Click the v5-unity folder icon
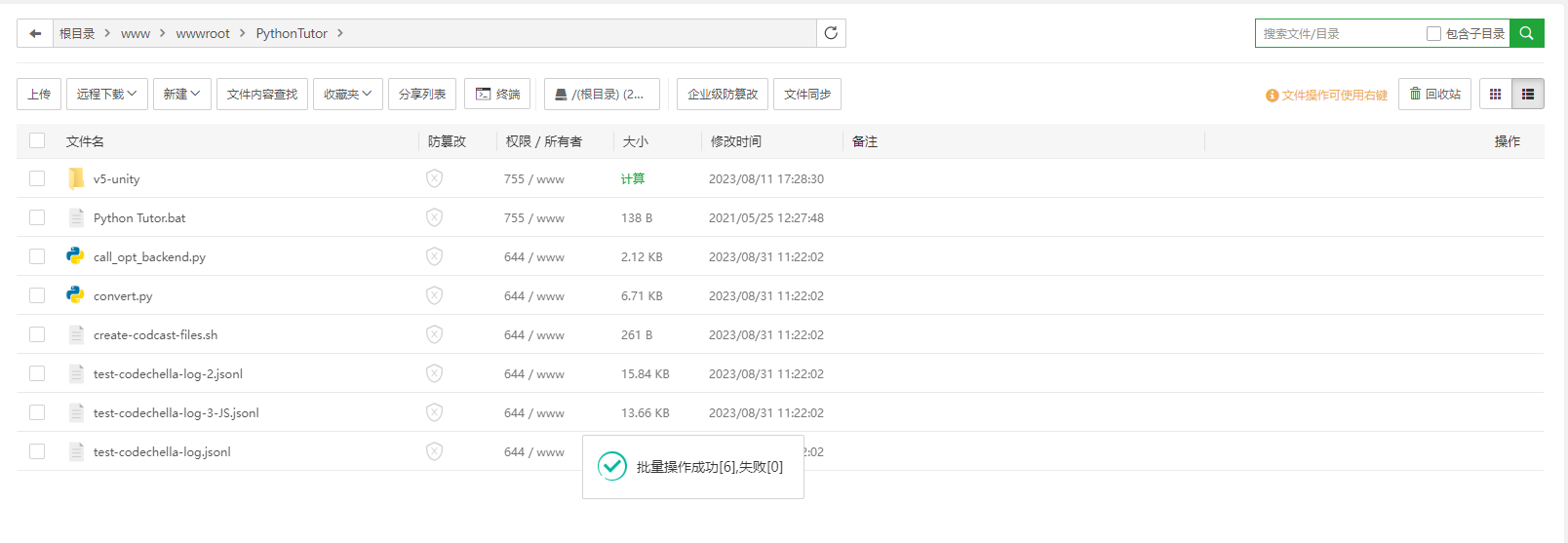Viewport: 1568px width, 543px height. tap(76, 178)
